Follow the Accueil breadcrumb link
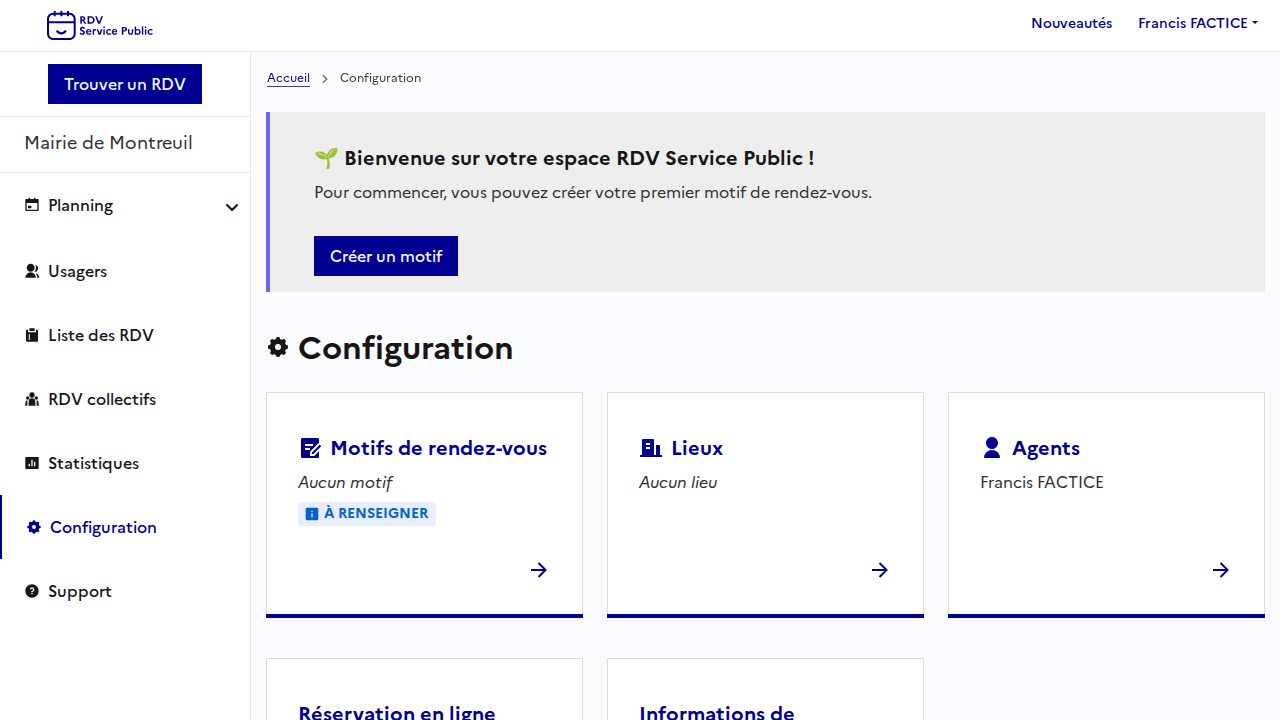The height and width of the screenshot is (720, 1280). (288, 78)
